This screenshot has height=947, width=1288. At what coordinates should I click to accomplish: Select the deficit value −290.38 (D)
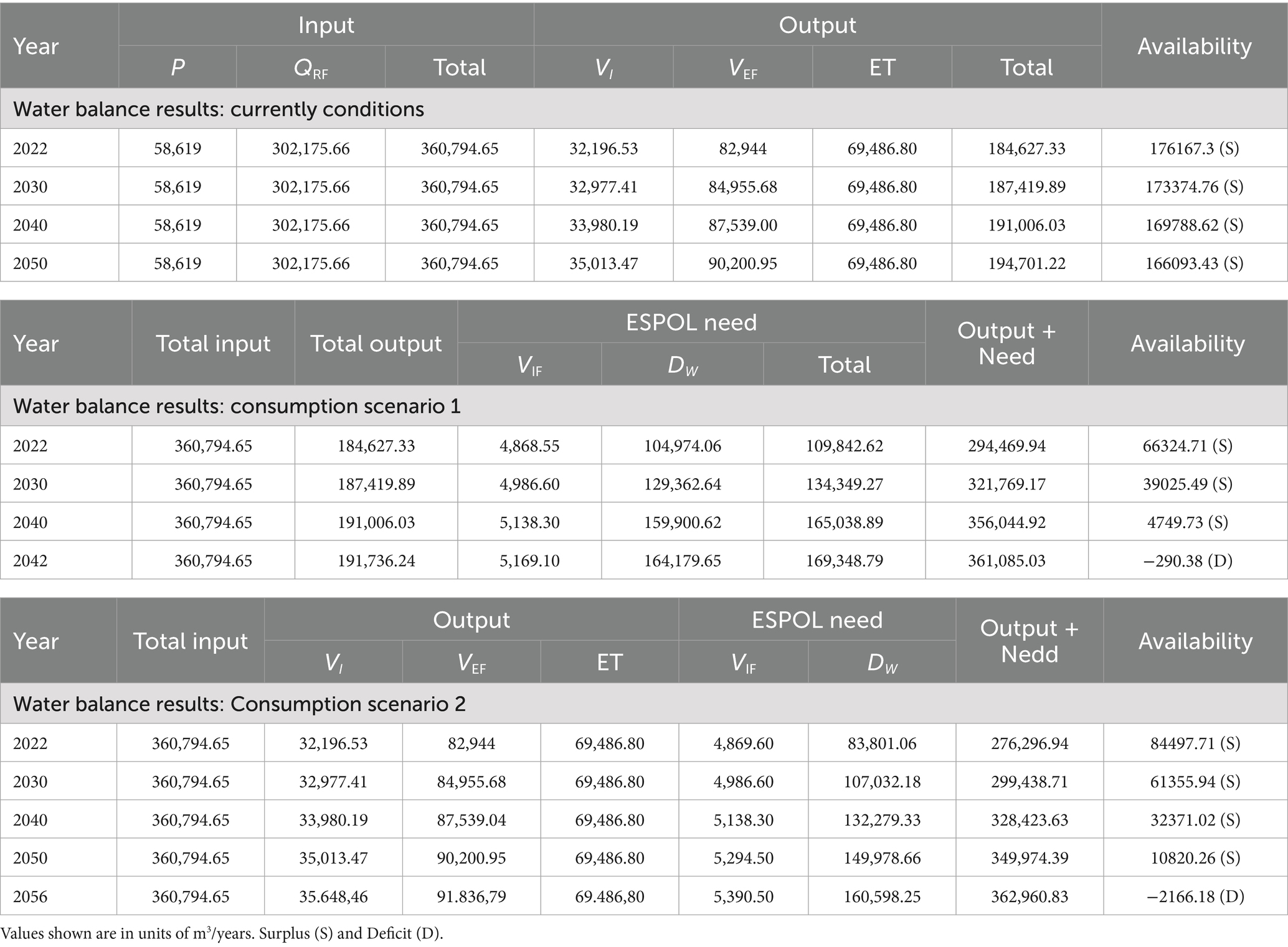pyautogui.click(x=1187, y=560)
